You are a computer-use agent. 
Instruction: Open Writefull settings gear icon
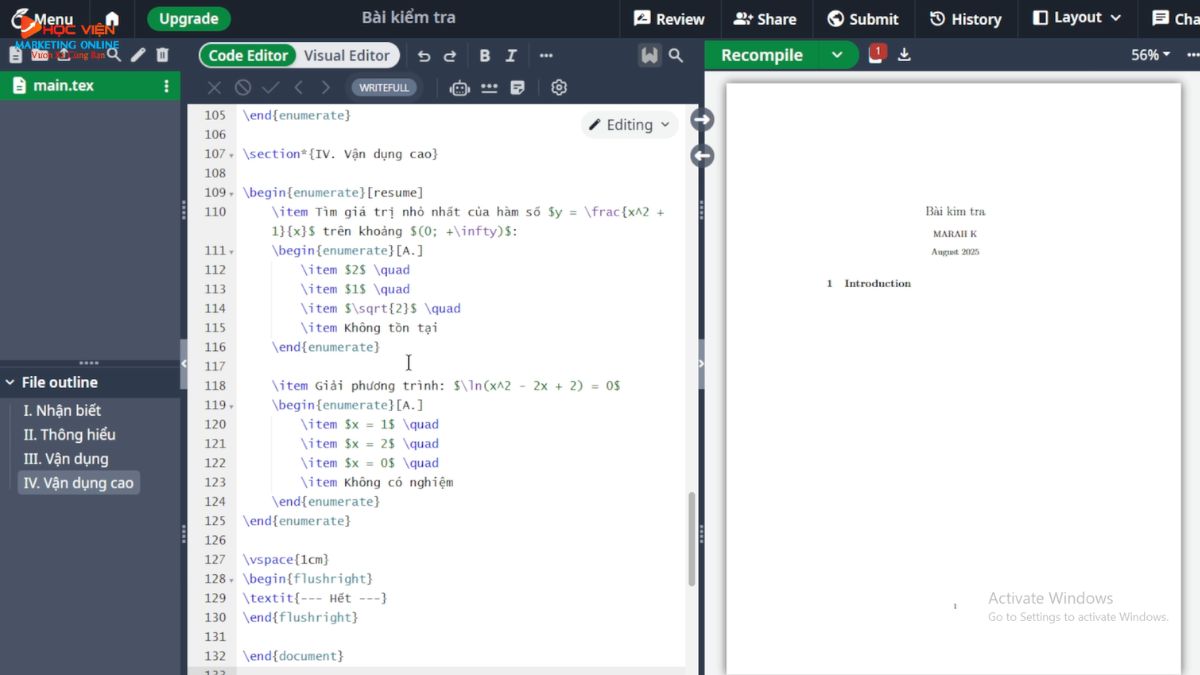[558, 87]
